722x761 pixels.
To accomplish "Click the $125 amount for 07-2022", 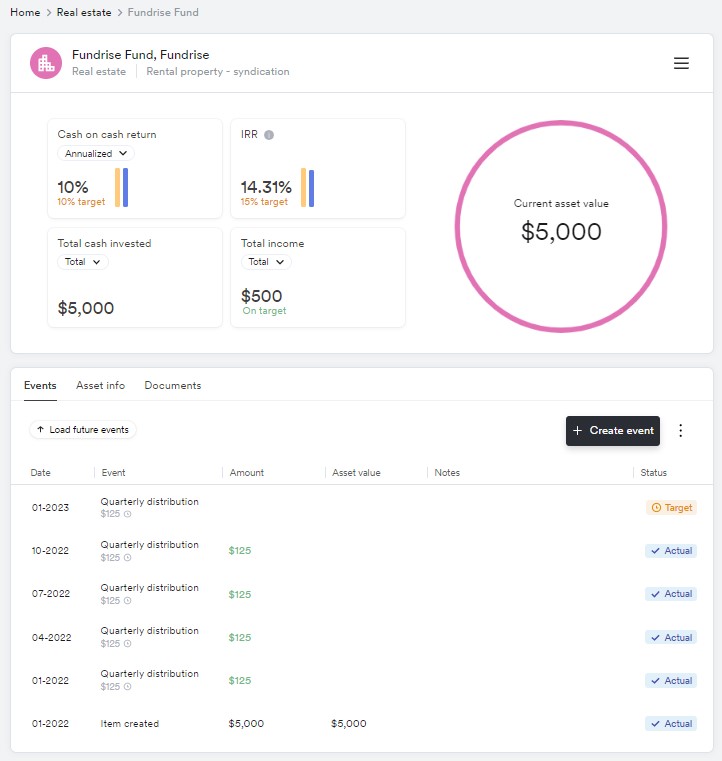I will (240, 594).
